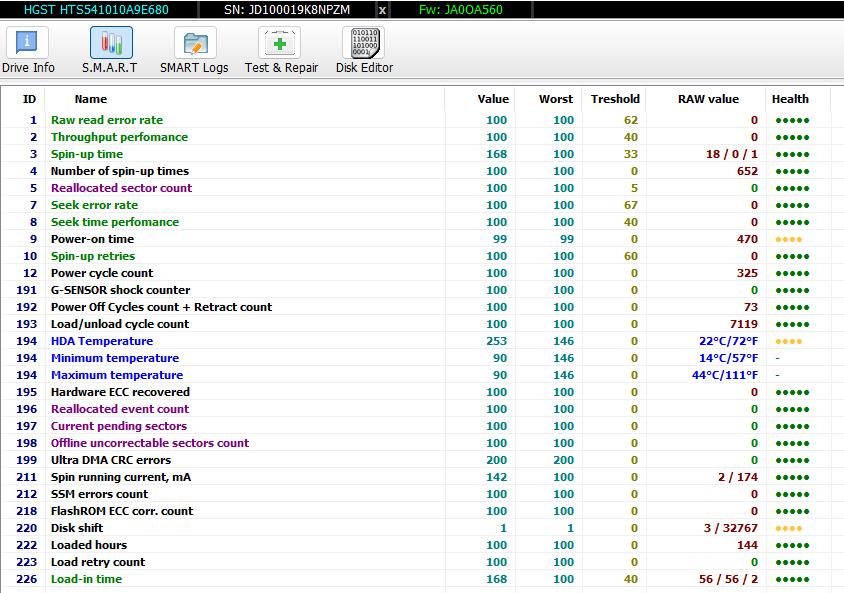Select the Reallocated sector count row

pos(416,188)
